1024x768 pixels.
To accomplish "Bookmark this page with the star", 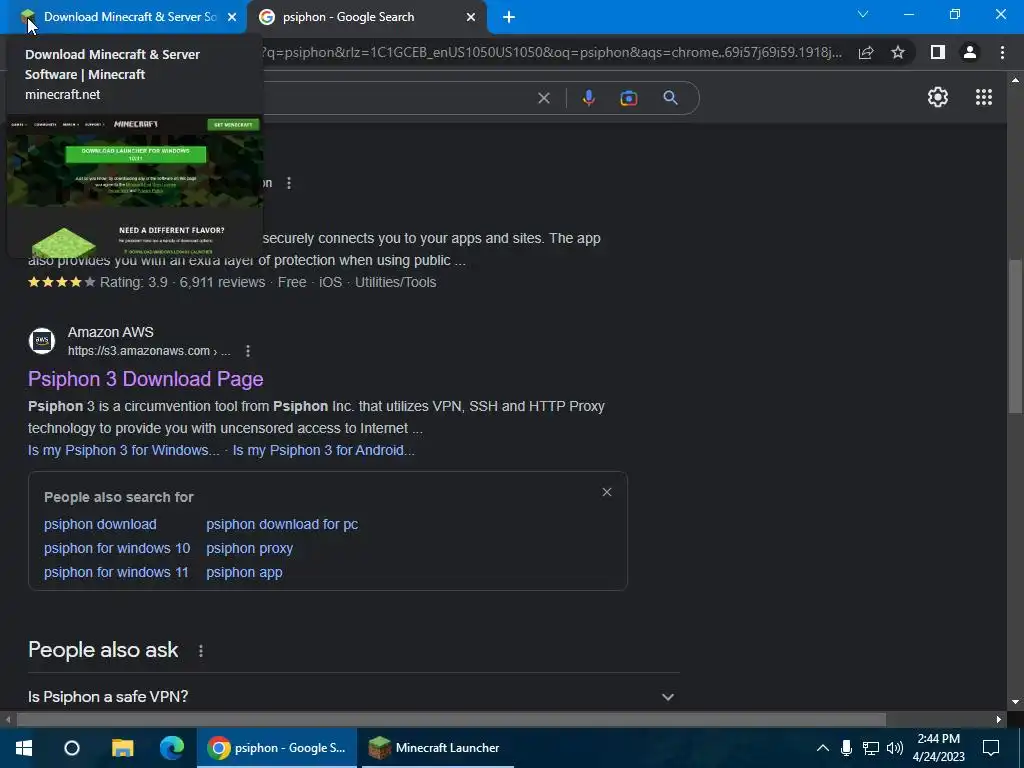I will (898, 52).
